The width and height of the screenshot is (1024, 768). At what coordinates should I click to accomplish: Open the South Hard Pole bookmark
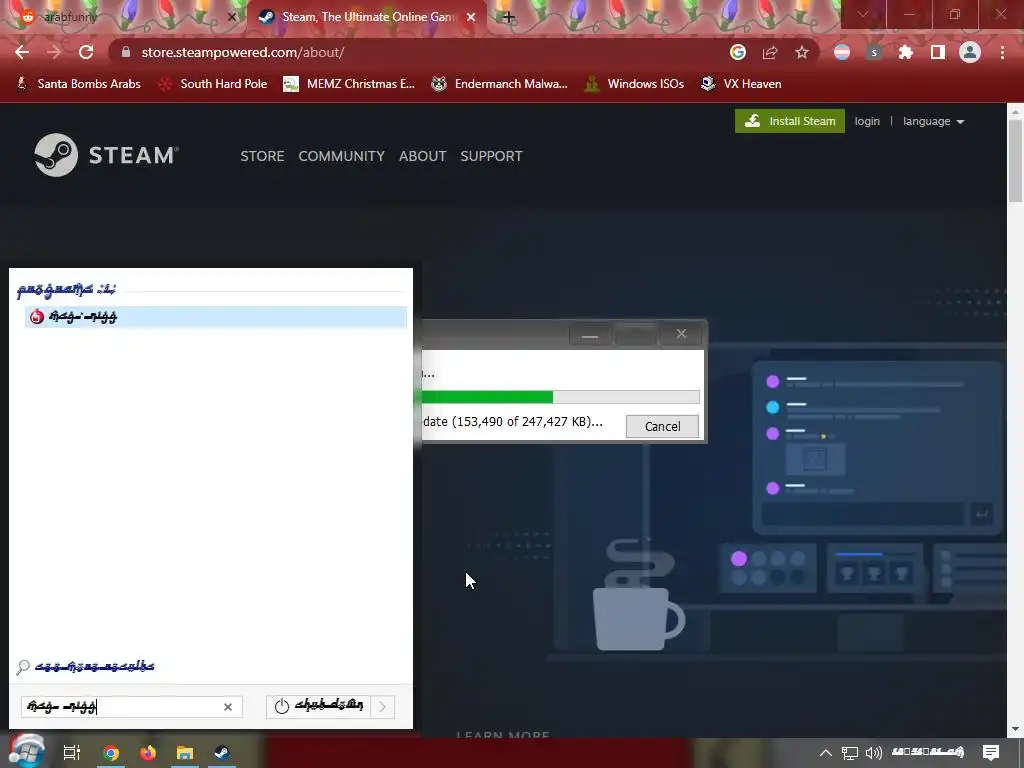(x=213, y=84)
